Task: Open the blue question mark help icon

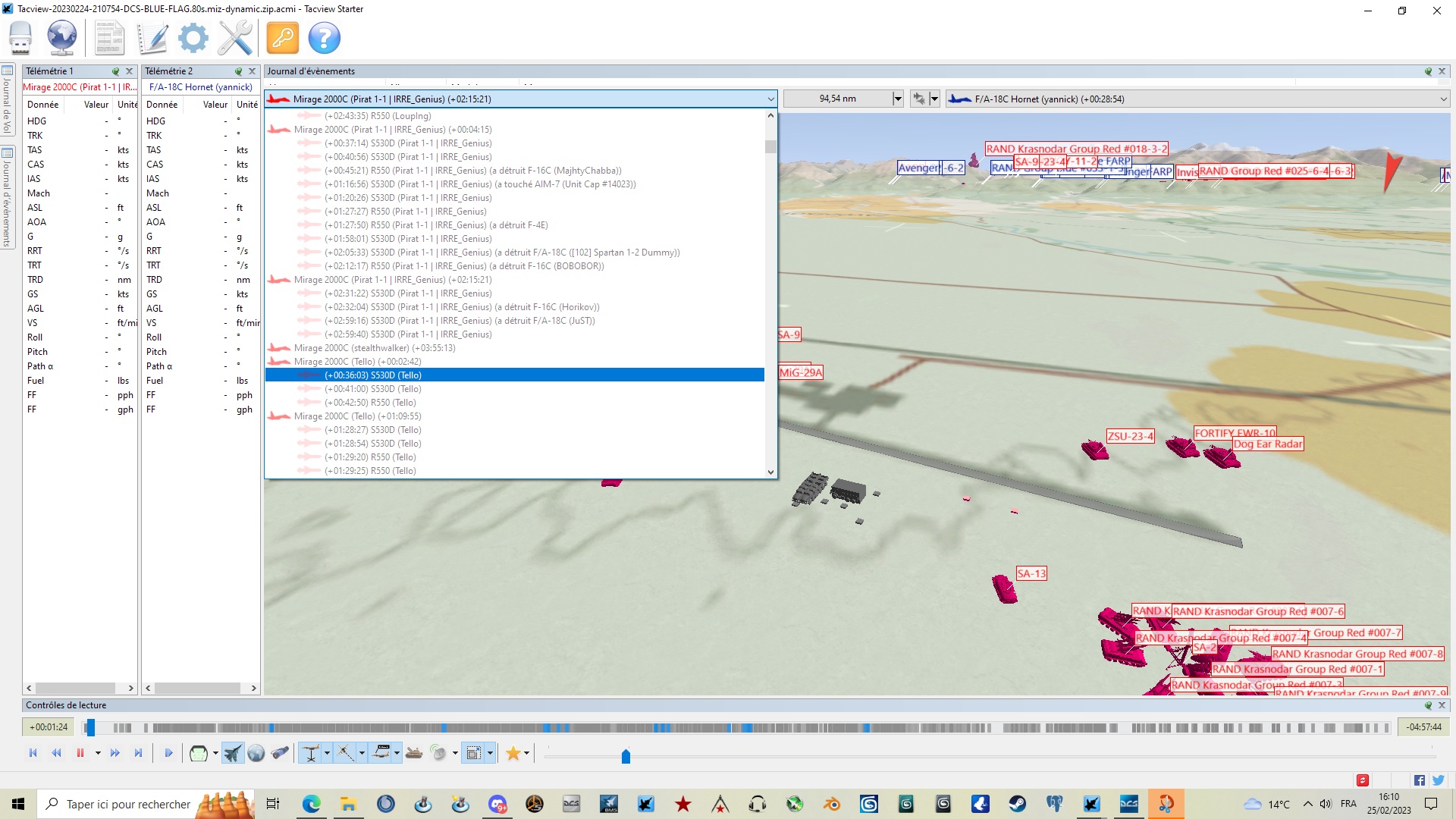Action: pos(325,37)
